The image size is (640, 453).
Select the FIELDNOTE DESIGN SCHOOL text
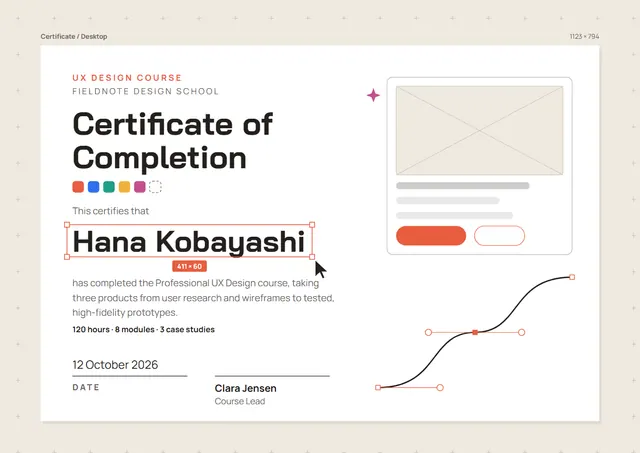coord(145,91)
